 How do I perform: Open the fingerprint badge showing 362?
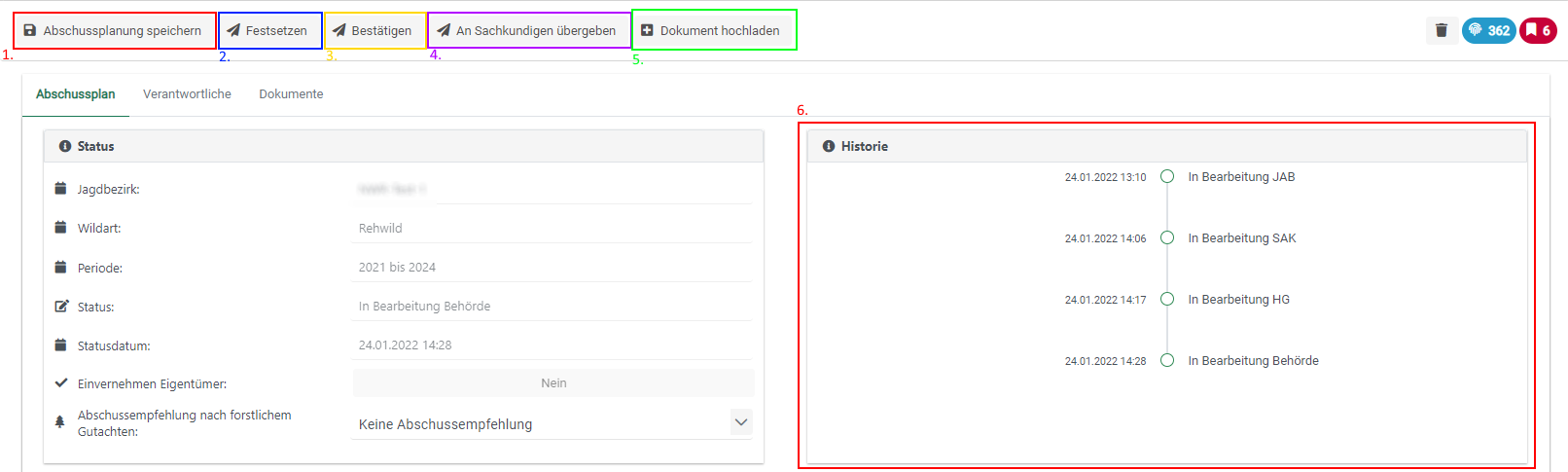pyautogui.click(x=1488, y=30)
